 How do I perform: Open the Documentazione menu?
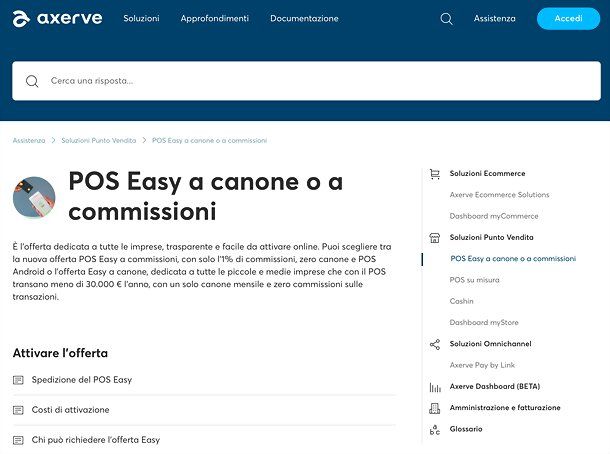point(304,18)
